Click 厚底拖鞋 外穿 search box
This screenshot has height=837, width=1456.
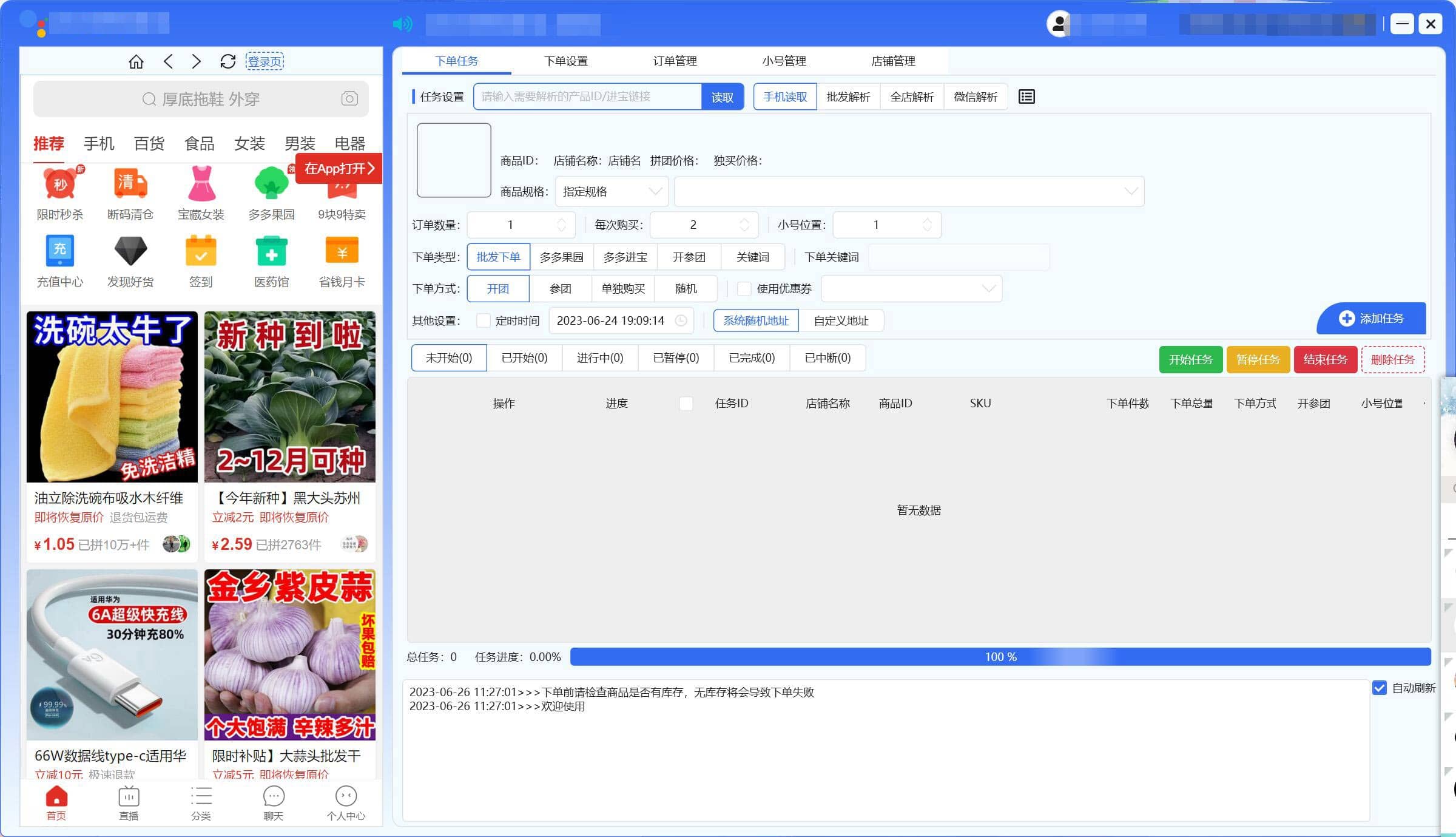[x=201, y=99]
